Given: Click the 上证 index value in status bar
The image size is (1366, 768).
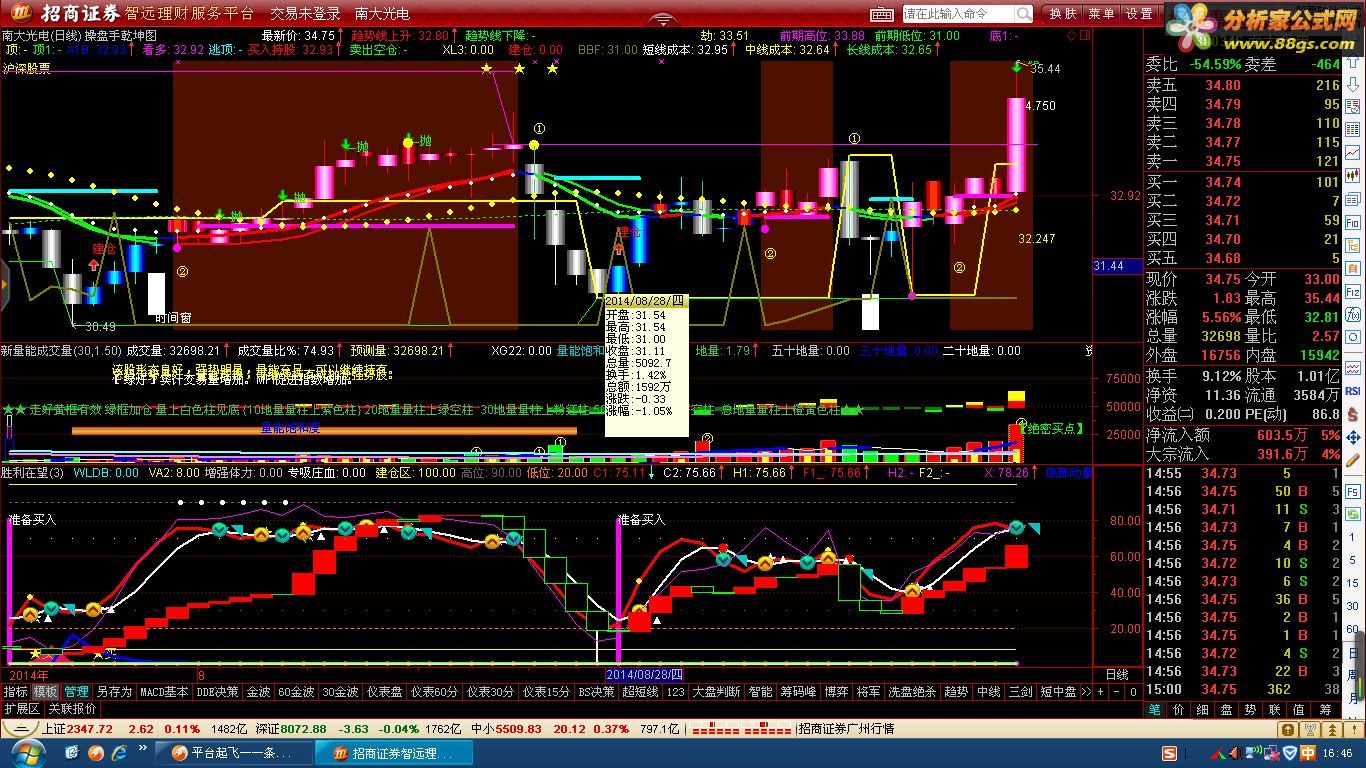Looking at the screenshot, I should coord(89,729).
